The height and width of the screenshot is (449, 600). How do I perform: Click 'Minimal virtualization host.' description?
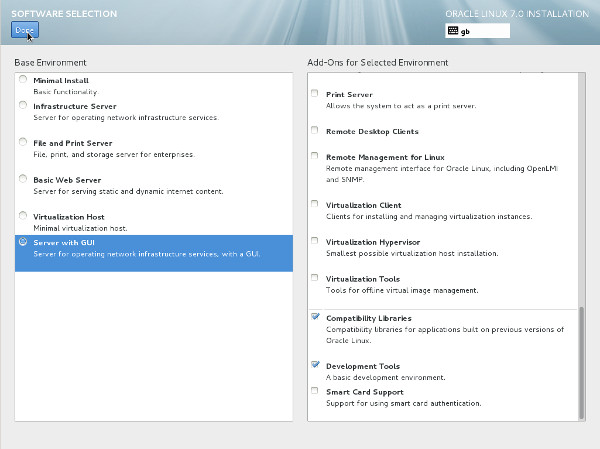tap(80, 228)
